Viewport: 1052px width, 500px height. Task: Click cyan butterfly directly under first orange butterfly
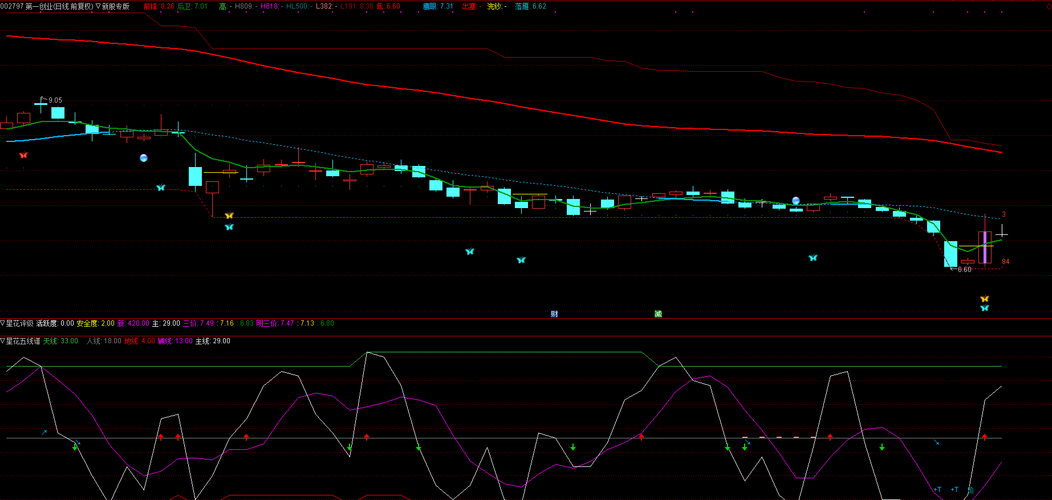[229, 227]
